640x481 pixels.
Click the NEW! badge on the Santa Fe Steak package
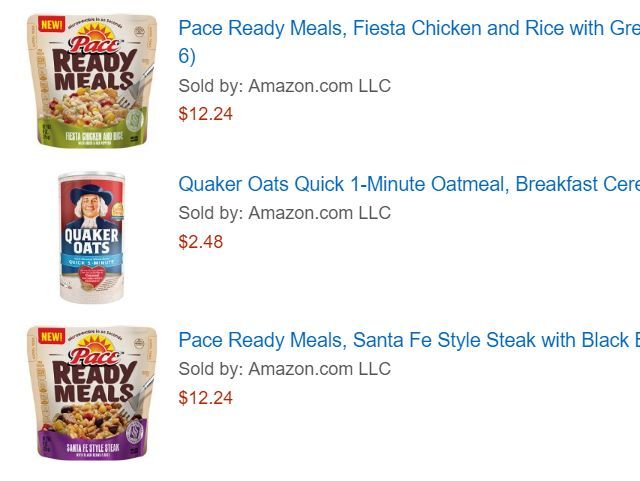pyautogui.click(x=52, y=336)
